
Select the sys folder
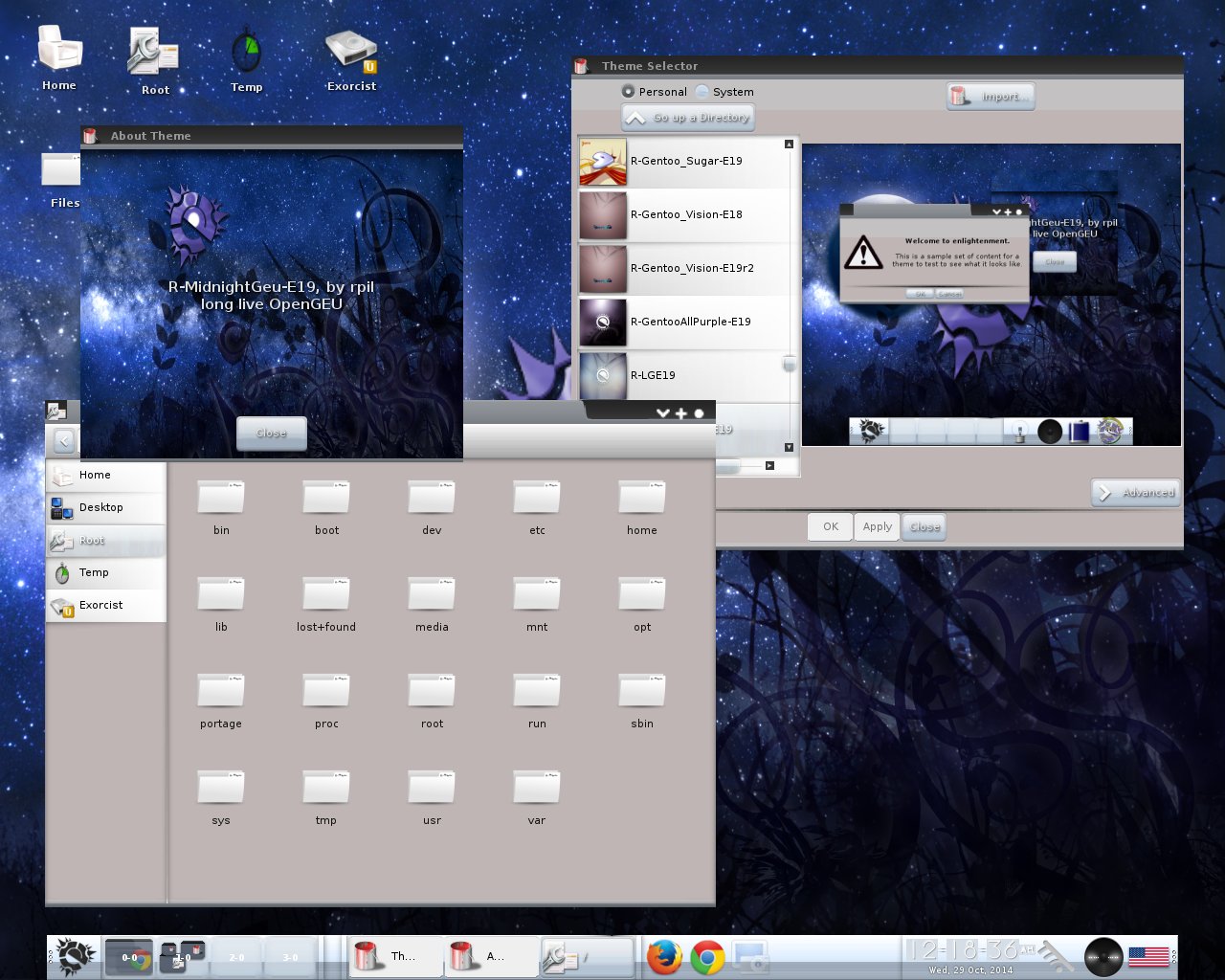221,797
